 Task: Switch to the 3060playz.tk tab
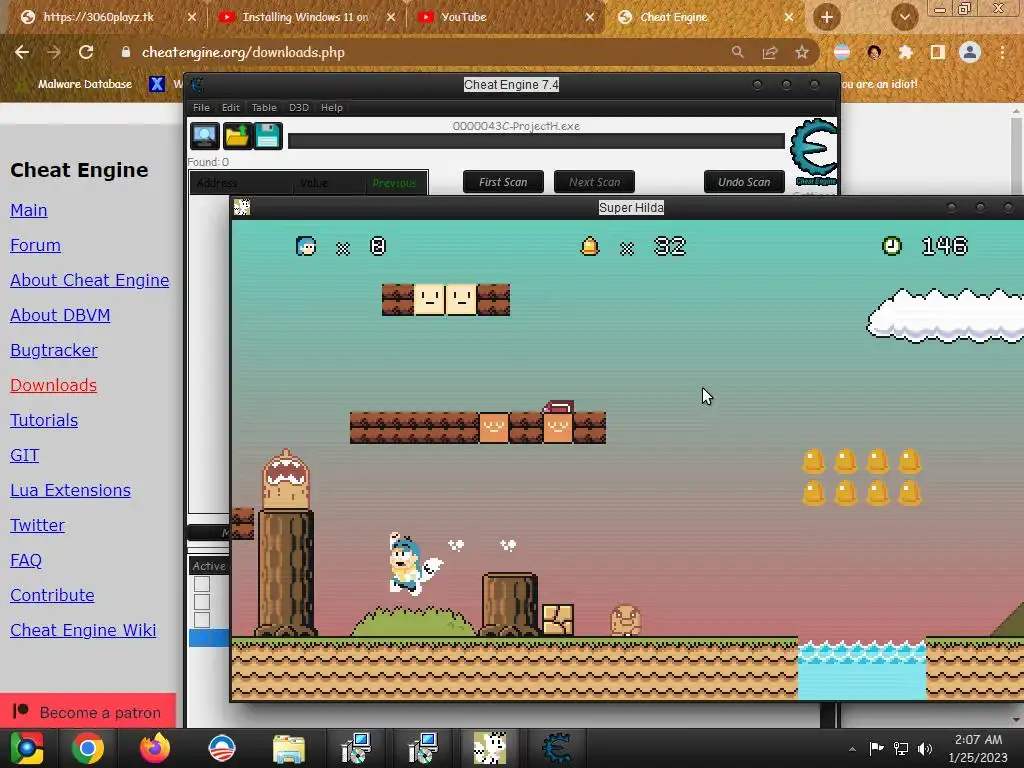(108, 17)
